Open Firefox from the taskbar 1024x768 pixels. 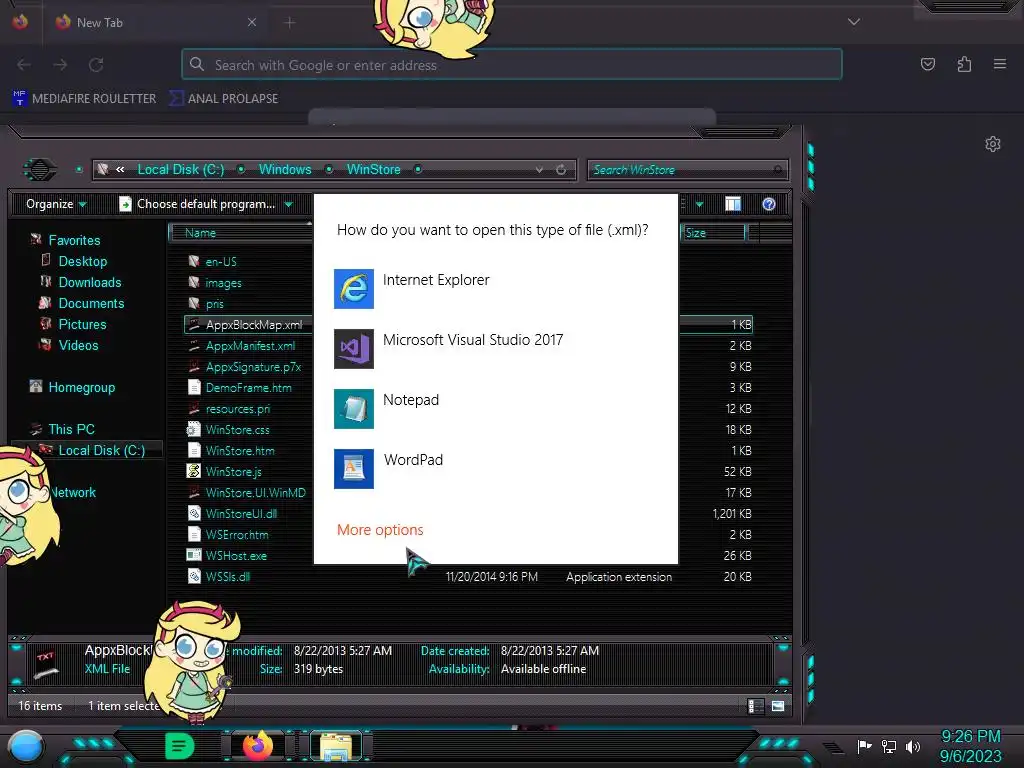tap(257, 746)
